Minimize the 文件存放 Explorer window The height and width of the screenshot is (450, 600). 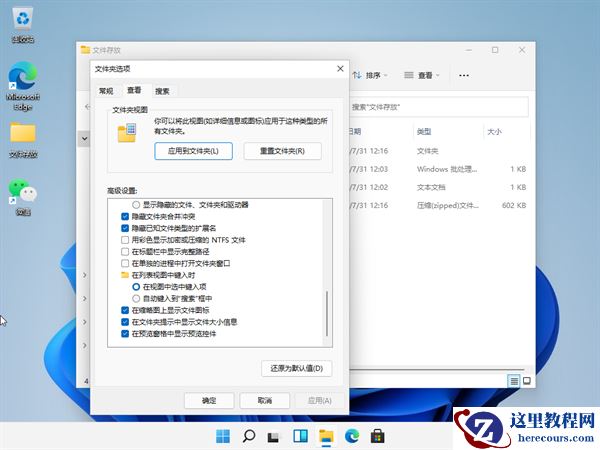[469, 50]
